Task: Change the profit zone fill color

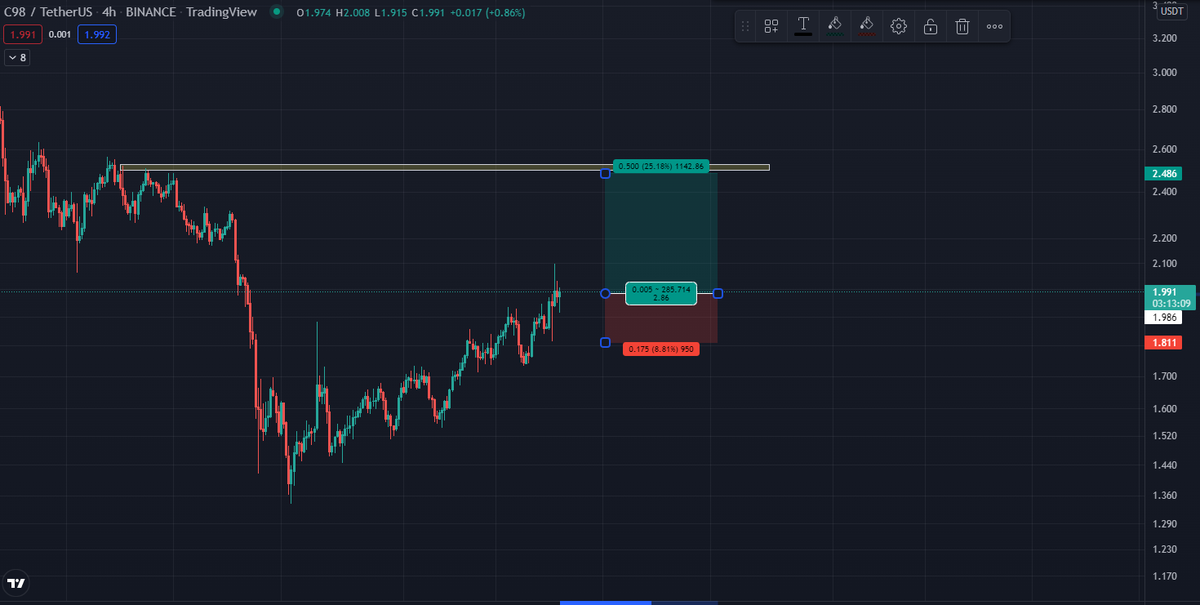Action: (835, 26)
